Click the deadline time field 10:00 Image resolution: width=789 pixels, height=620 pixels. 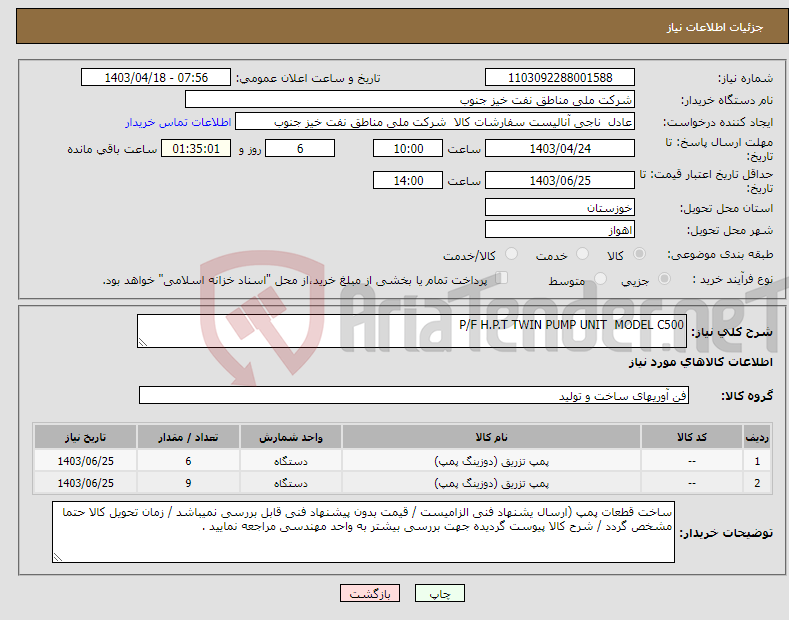408,148
